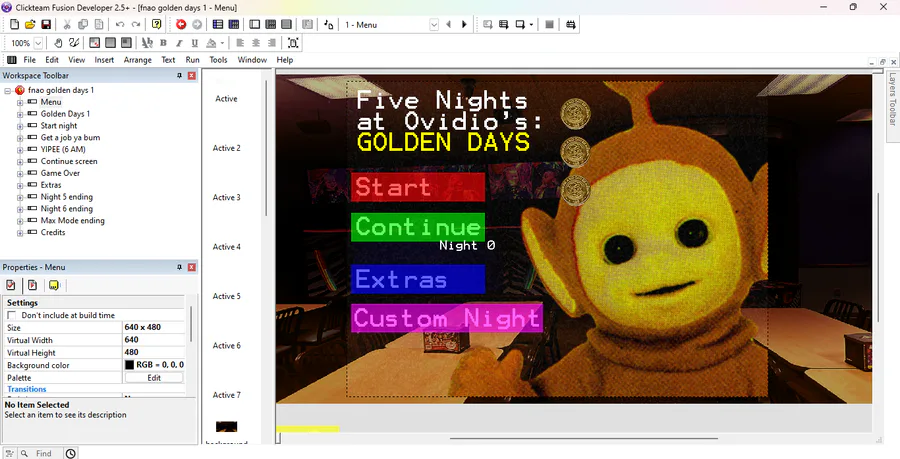Open the Run menu
This screenshot has width=900, height=459.
pos(192,60)
